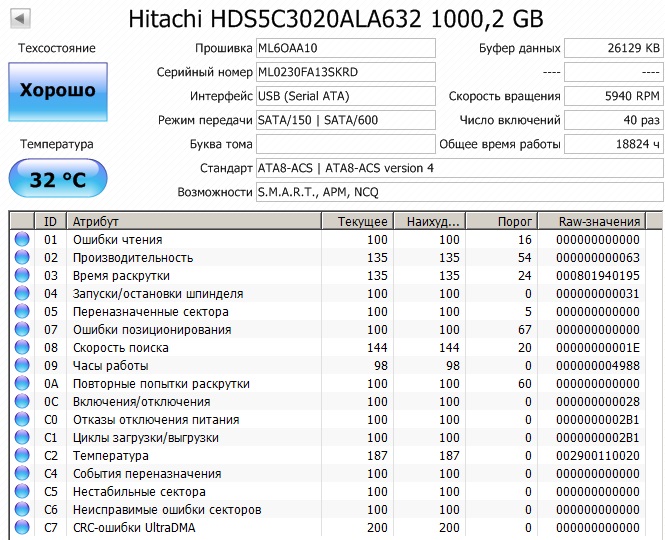This screenshot has width=665, height=540.
Task: Click status icon for C2 Температура
Action: click(22, 455)
